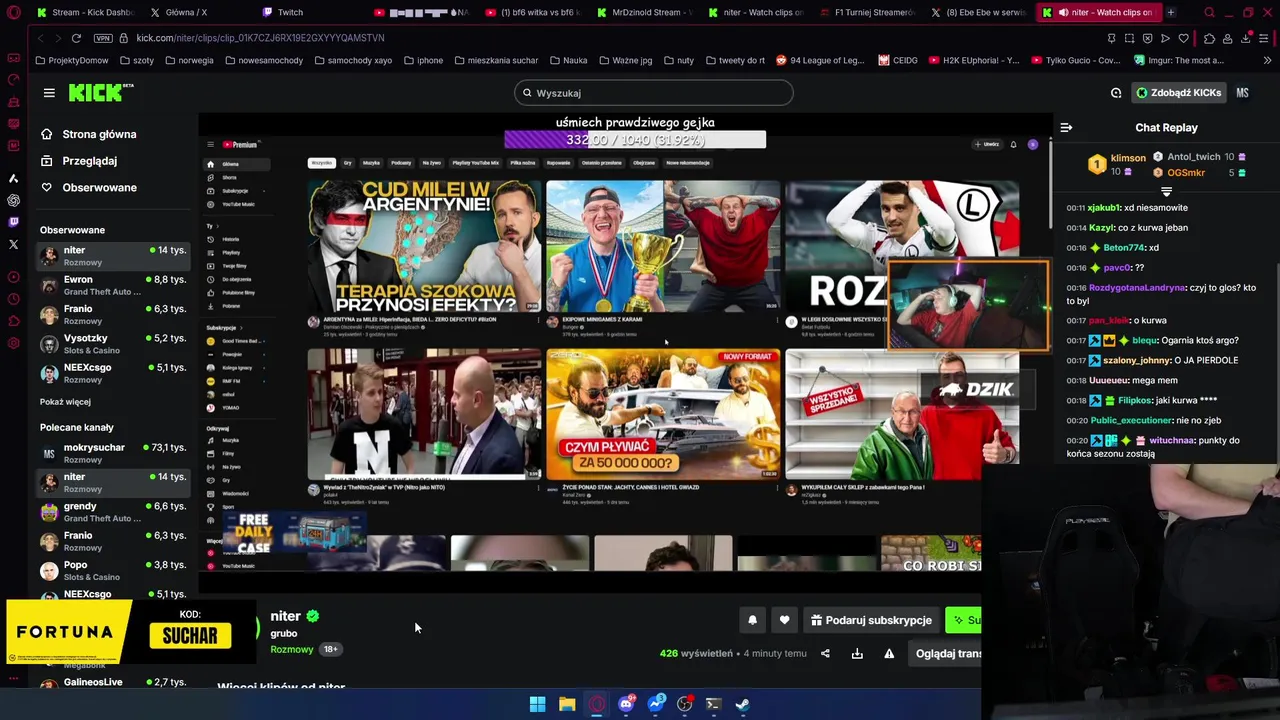Viewport: 1280px width, 720px height.
Task: Open the CEIDG bookmark
Action: point(898,60)
